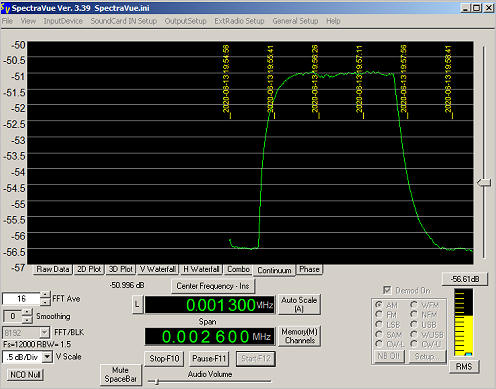Viewport: 496px width, 389px height.
Task: Click the Auto Scale (A) button
Action: [299, 304]
